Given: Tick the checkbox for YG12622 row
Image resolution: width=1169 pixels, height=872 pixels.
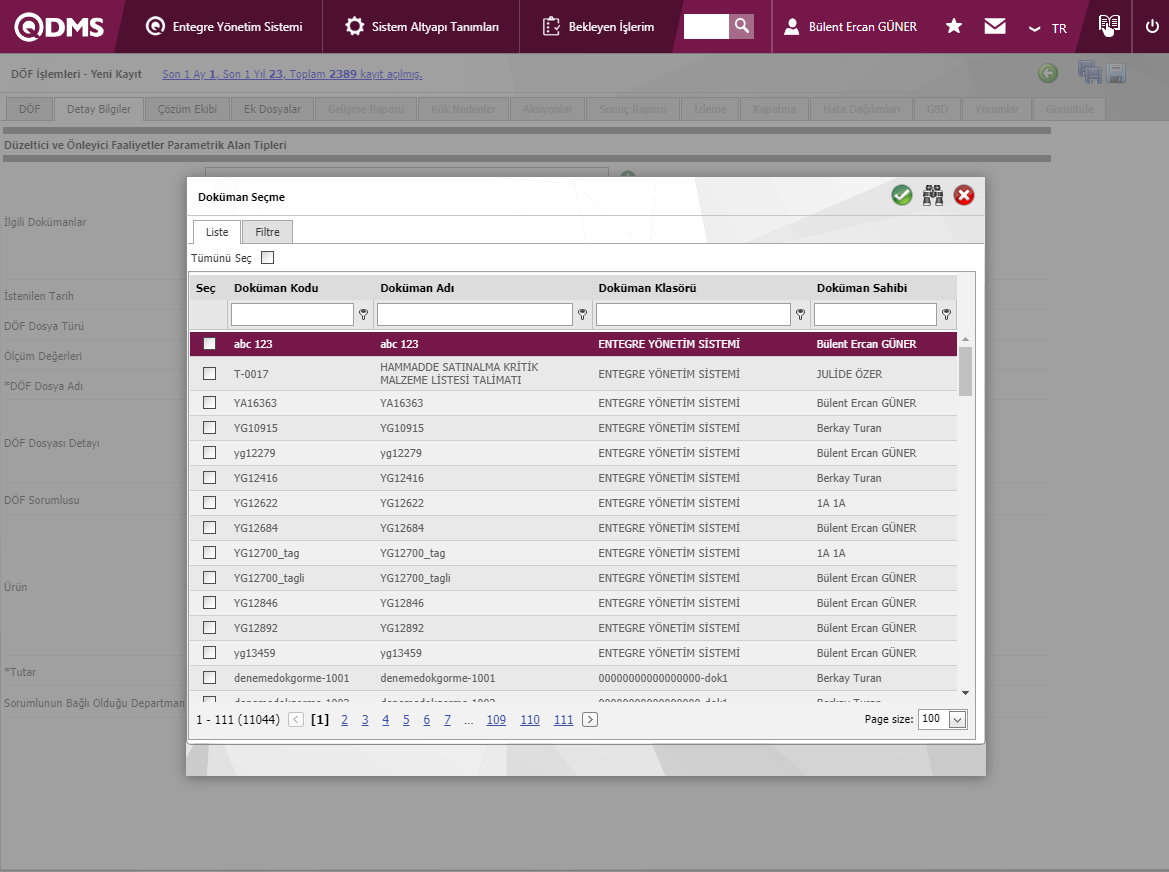Looking at the screenshot, I should (x=209, y=503).
